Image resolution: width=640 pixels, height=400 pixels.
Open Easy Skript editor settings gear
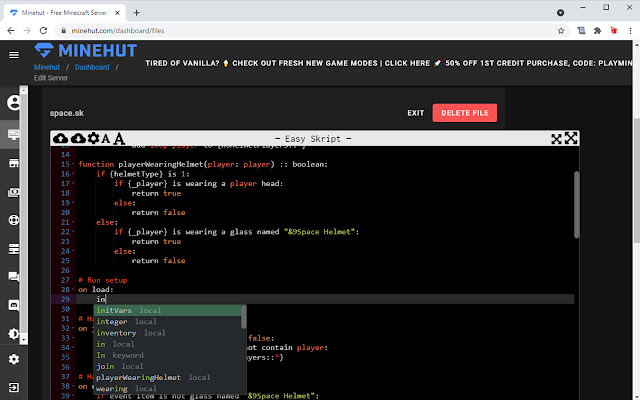(x=93, y=138)
